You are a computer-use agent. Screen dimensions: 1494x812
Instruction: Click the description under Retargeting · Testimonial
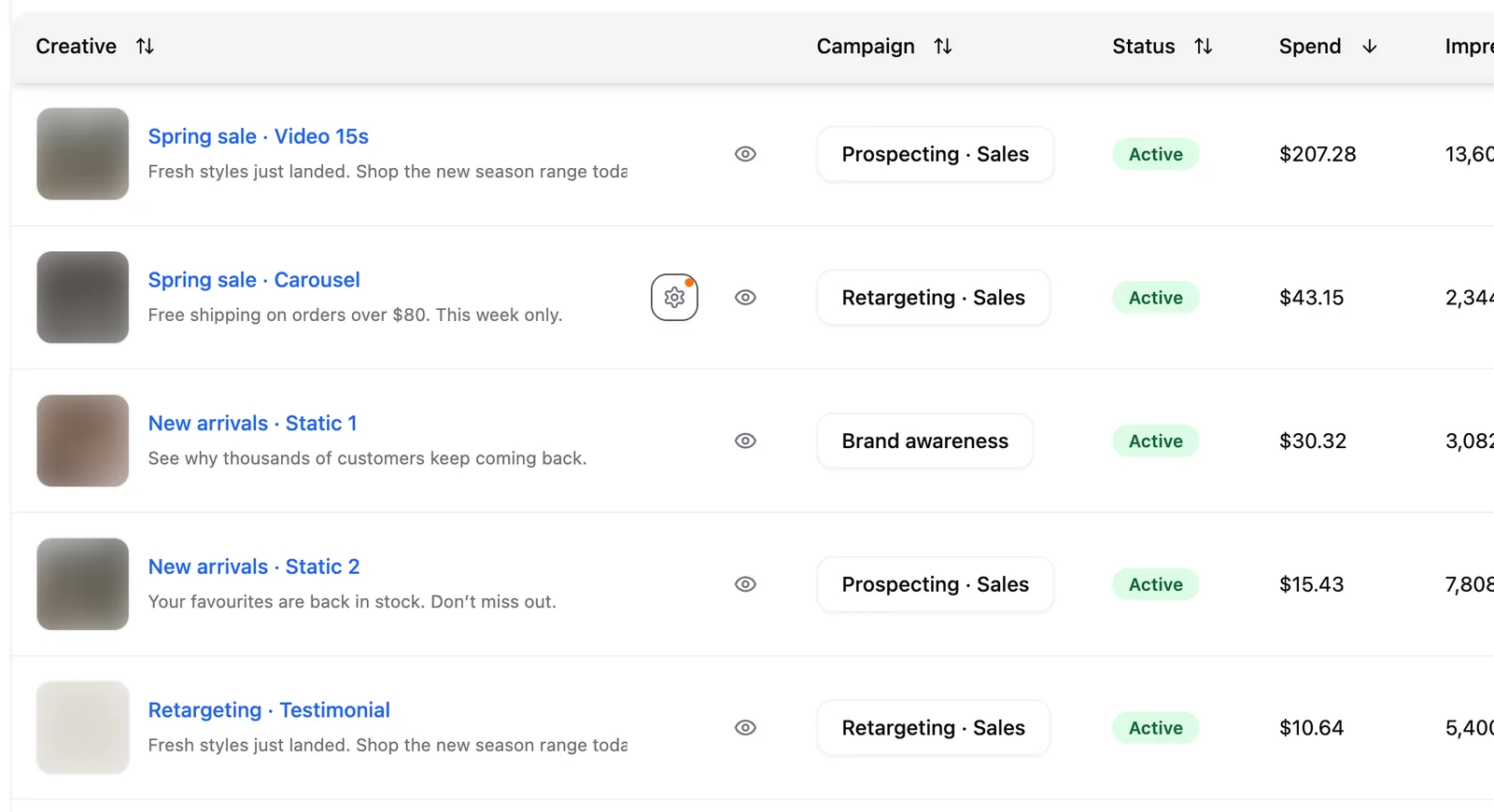coord(388,745)
